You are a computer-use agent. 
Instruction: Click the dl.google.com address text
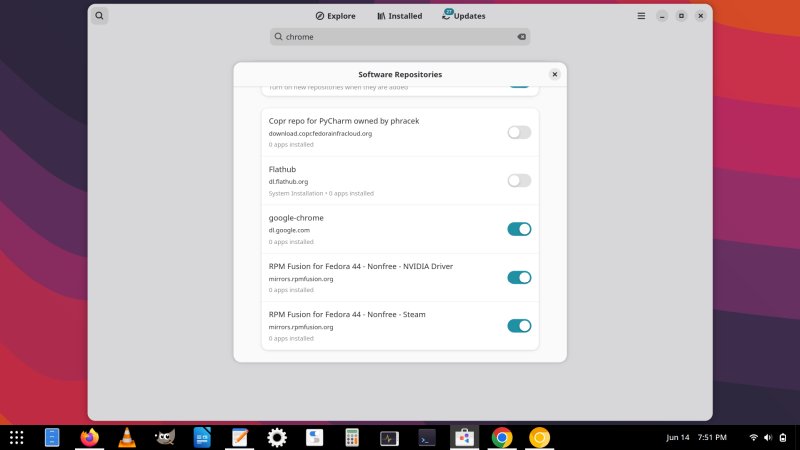point(289,230)
